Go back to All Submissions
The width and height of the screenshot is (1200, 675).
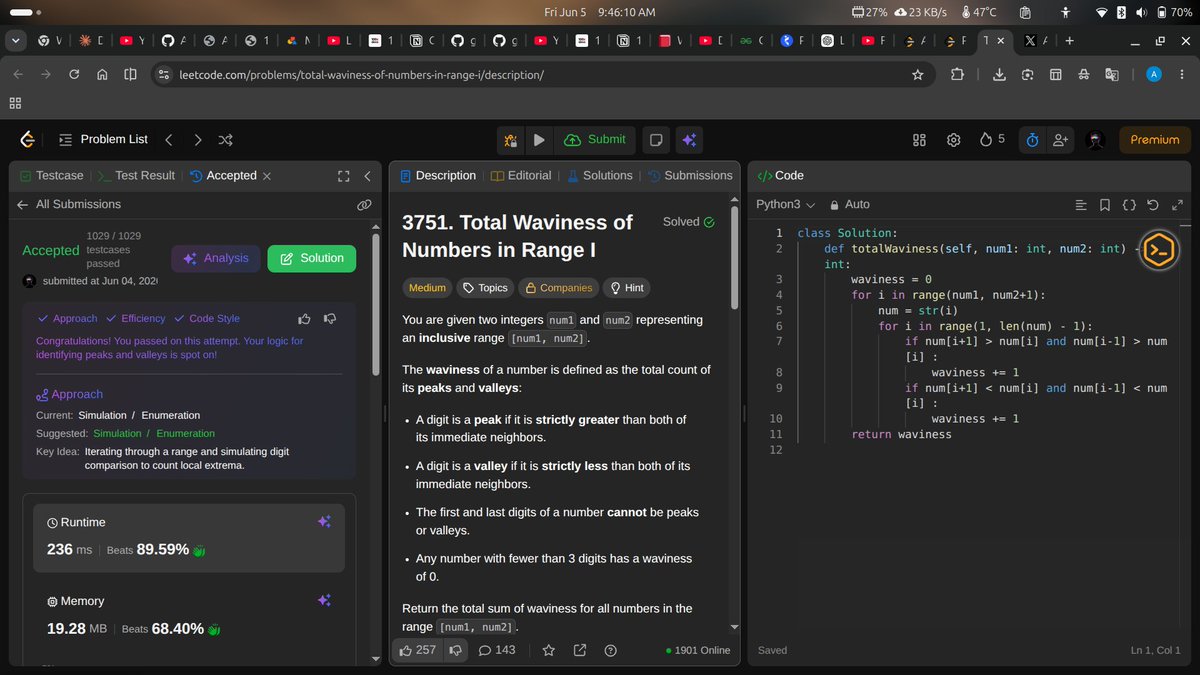[x=68, y=204]
